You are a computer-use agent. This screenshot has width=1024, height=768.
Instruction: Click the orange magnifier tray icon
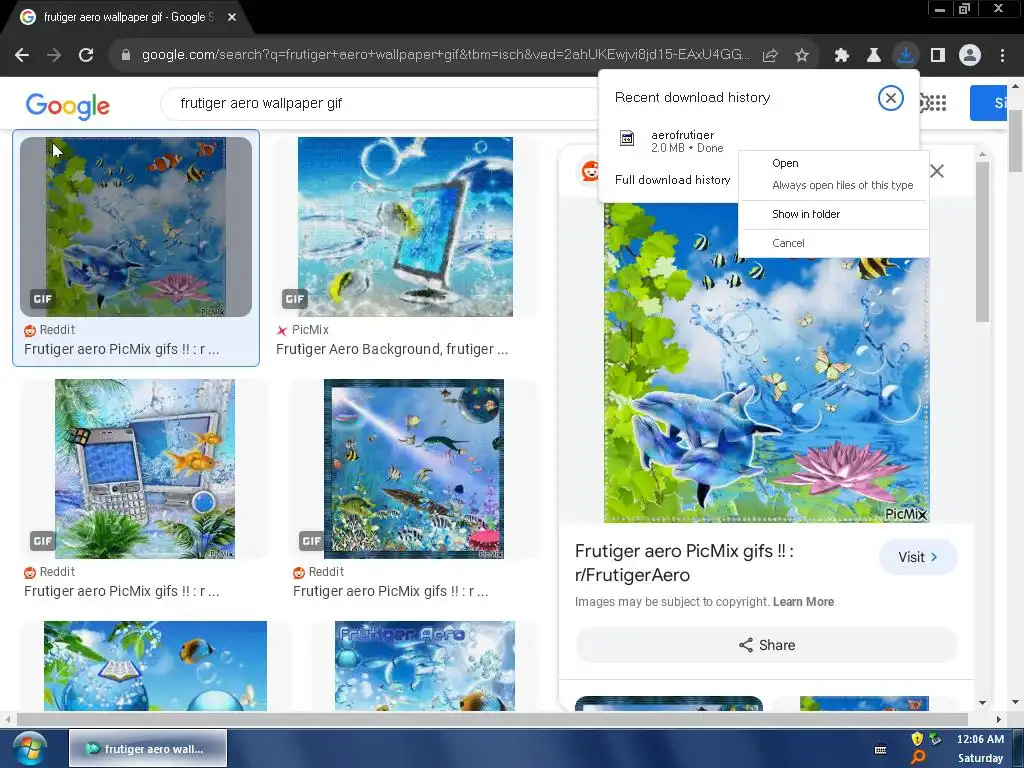[x=918, y=757]
